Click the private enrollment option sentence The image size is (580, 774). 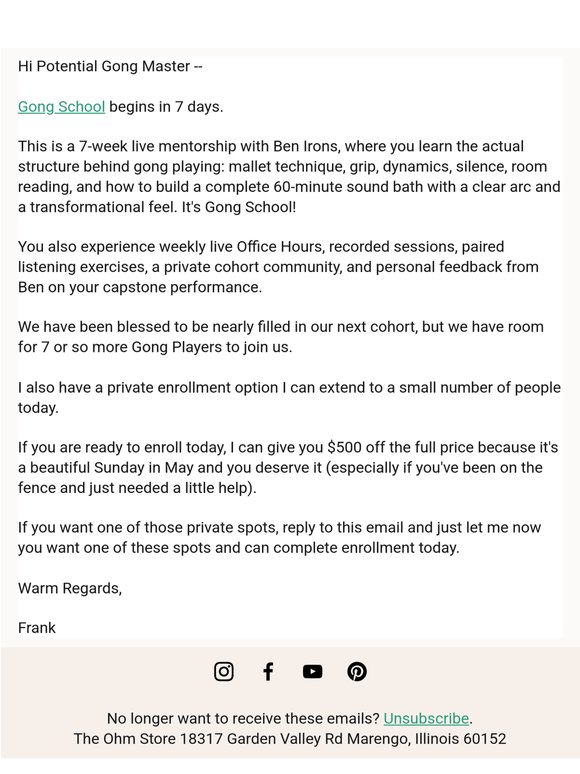pos(289,397)
